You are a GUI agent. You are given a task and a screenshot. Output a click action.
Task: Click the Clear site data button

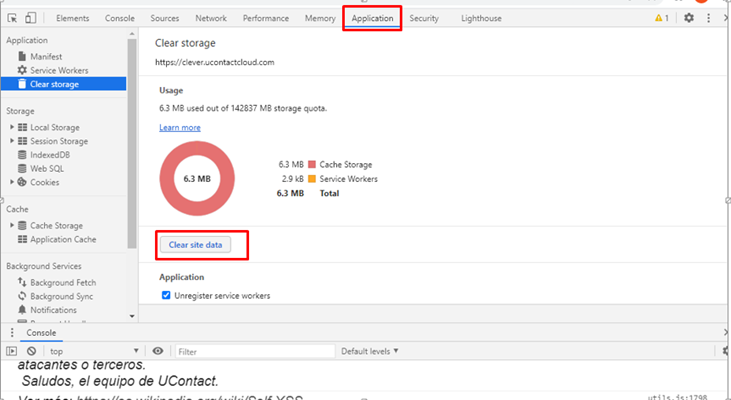195,244
